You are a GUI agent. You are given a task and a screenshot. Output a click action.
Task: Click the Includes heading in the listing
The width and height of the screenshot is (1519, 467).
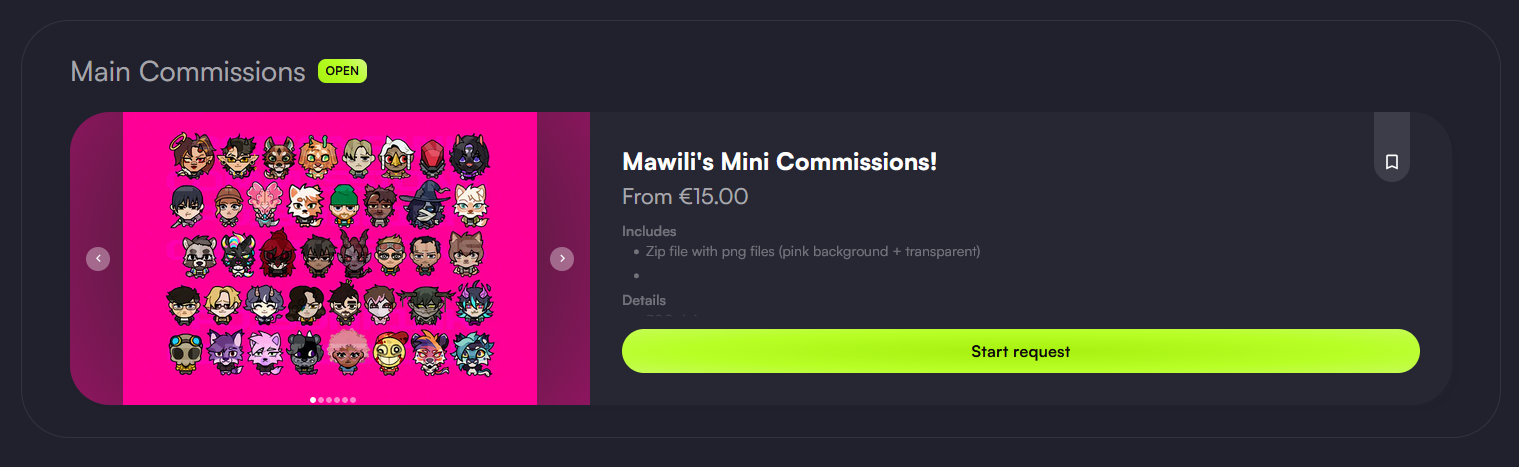click(649, 231)
